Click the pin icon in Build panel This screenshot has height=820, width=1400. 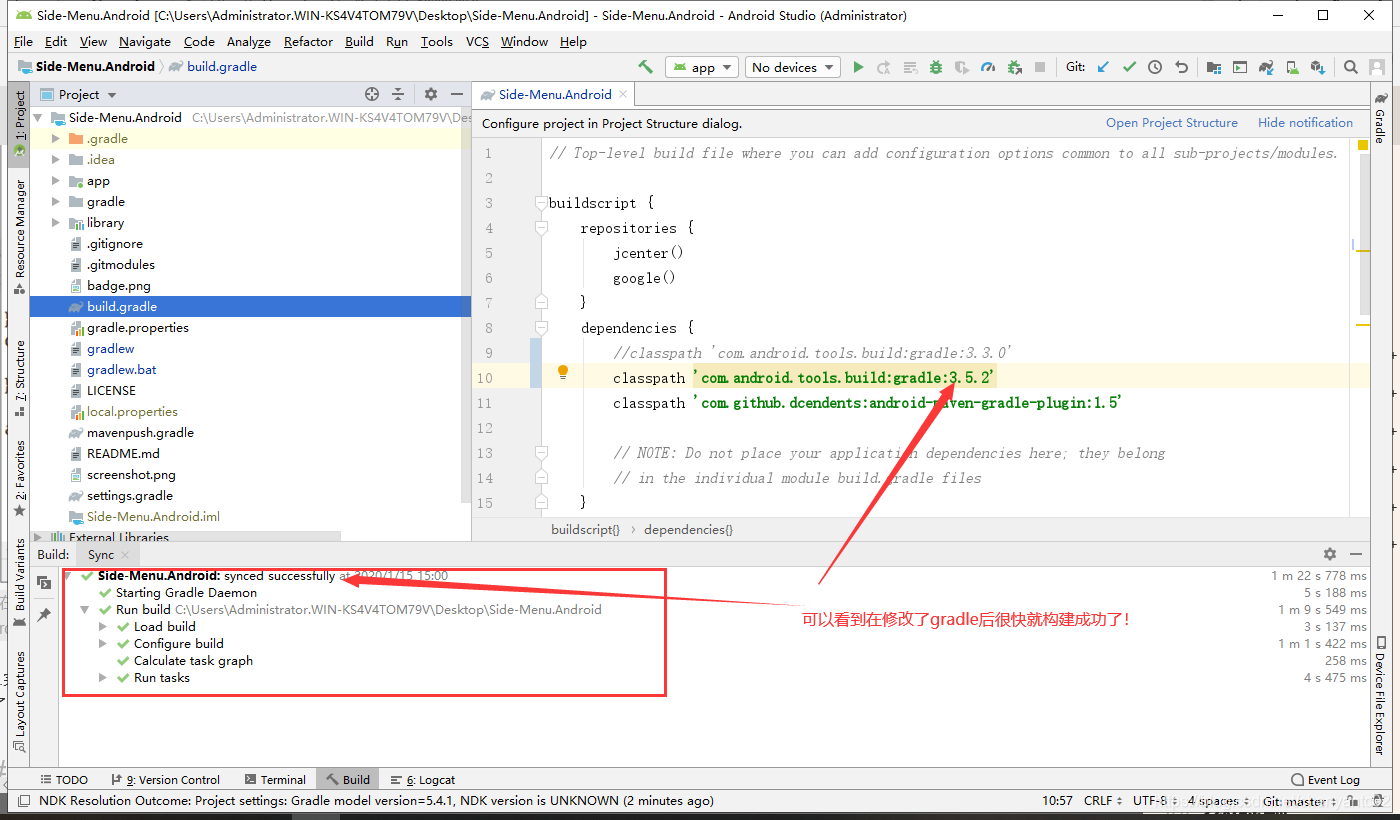pyautogui.click(x=44, y=615)
